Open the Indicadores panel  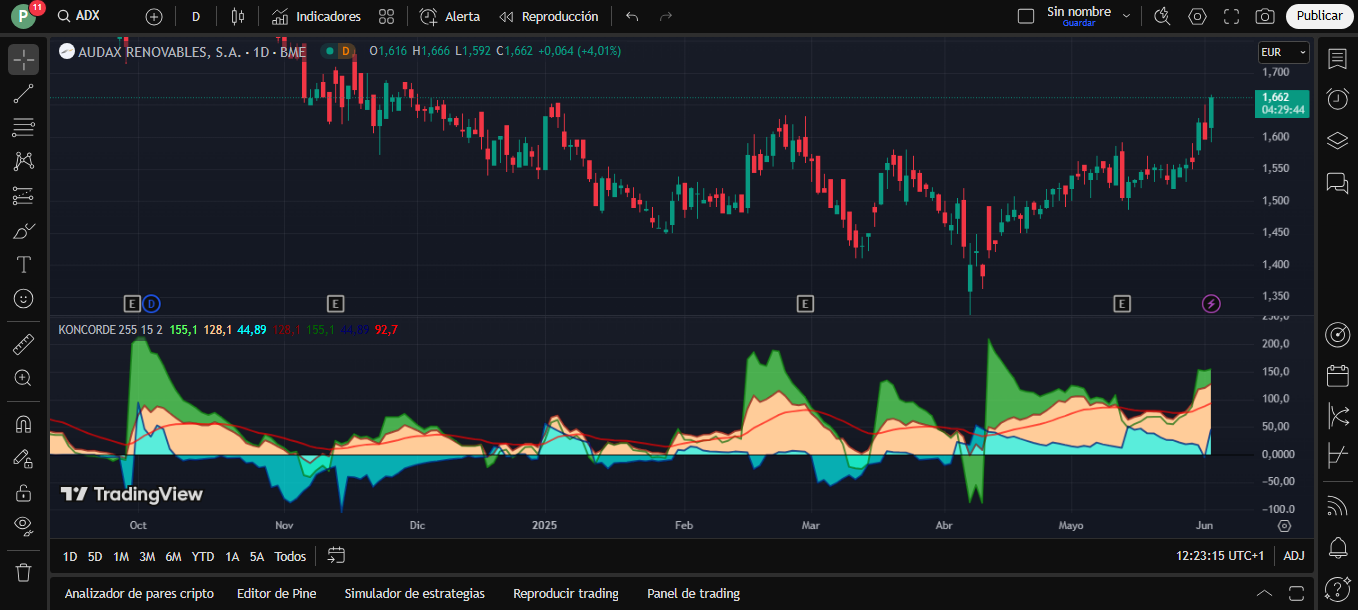point(316,16)
